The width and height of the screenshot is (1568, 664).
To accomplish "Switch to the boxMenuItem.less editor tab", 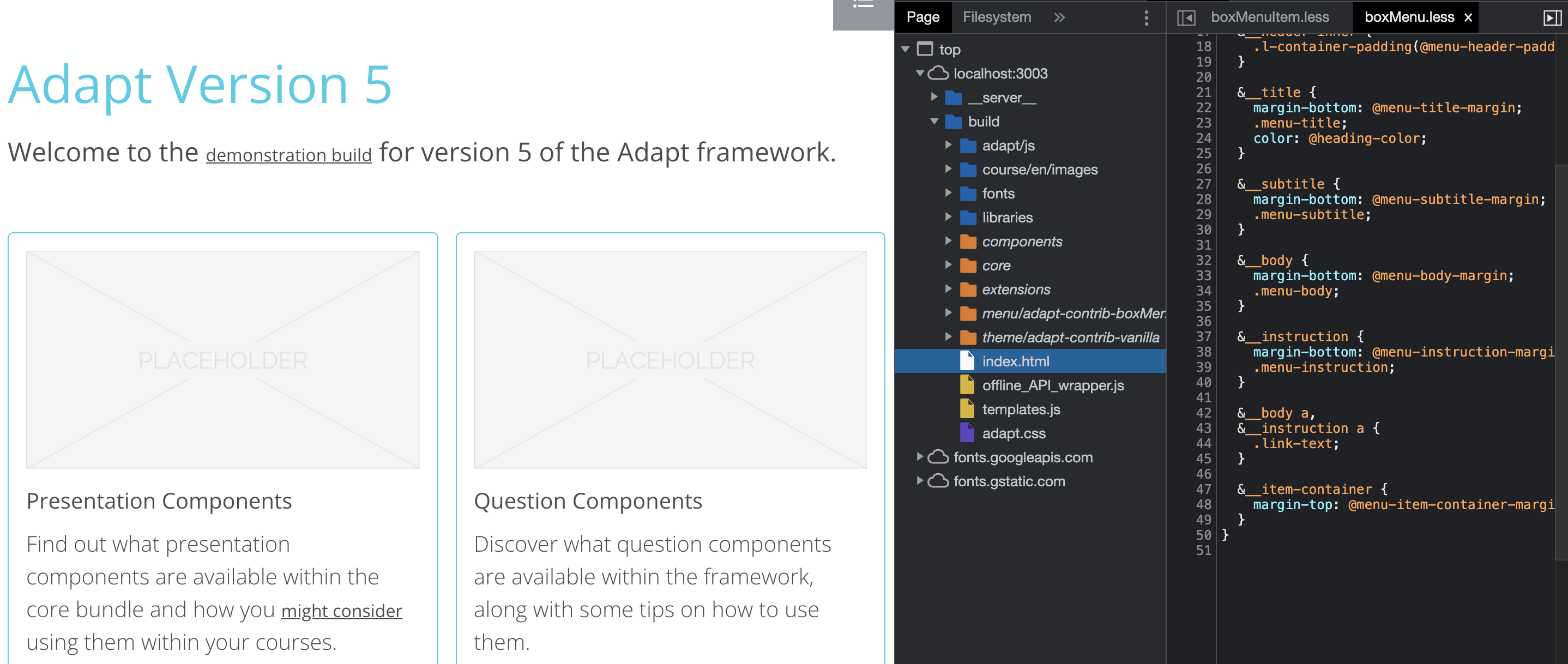I will (1270, 17).
